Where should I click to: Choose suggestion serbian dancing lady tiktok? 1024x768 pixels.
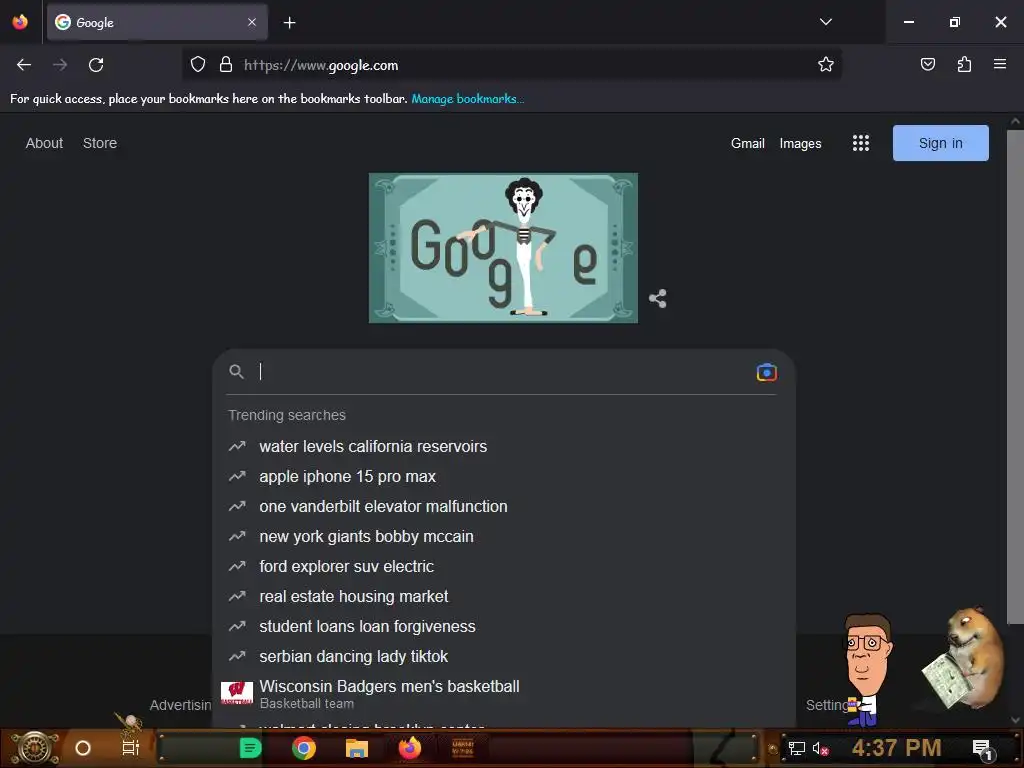coord(504,656)
